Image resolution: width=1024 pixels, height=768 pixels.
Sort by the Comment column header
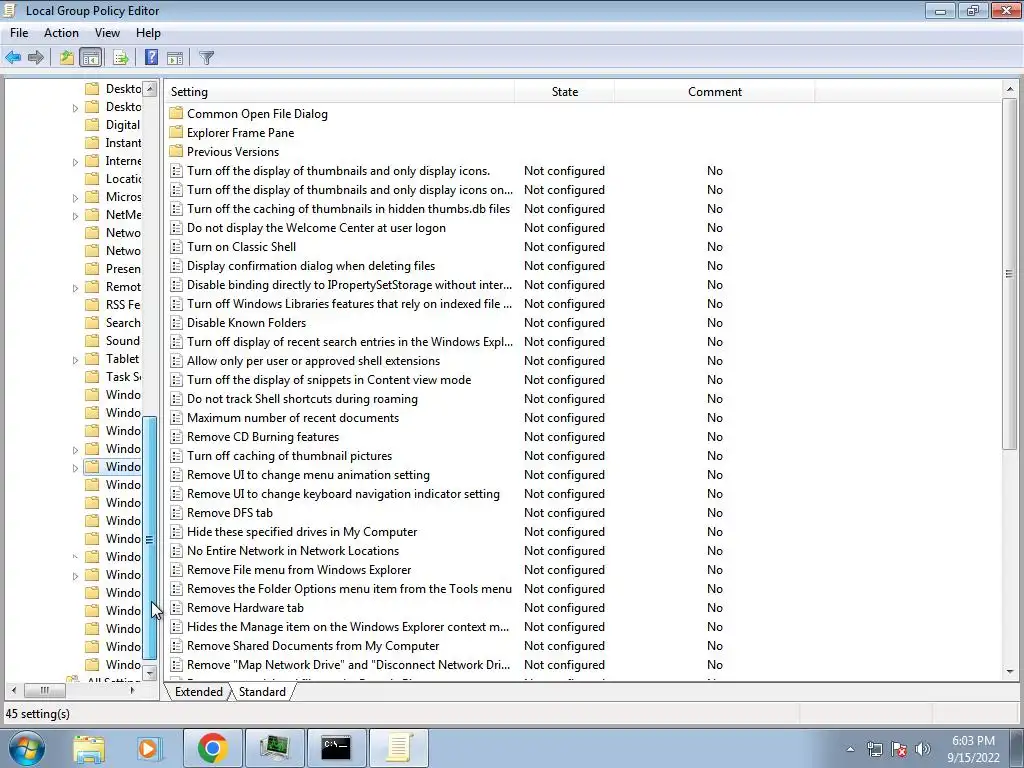pos(714,91)
